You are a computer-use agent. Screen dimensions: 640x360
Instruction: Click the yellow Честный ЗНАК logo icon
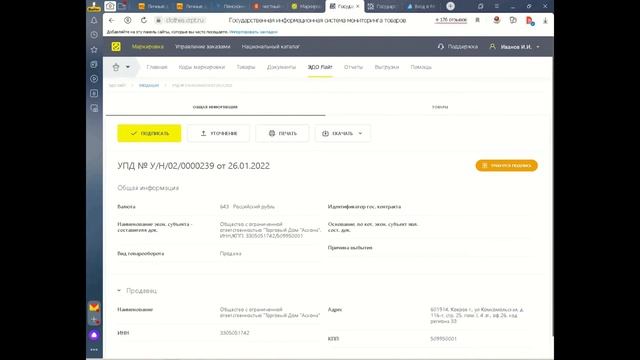[116, 47]
